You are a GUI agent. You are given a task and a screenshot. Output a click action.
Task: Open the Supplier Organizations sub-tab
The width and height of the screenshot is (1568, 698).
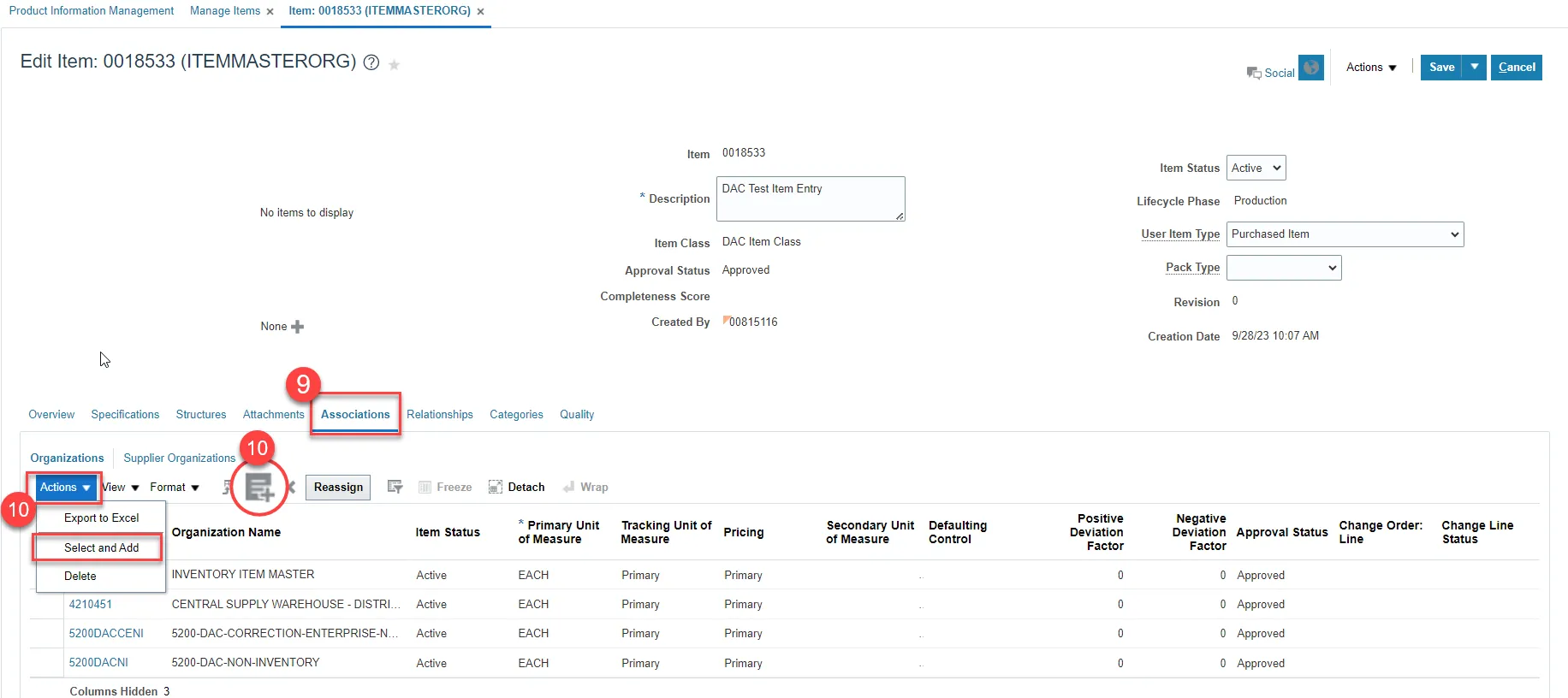179,458
